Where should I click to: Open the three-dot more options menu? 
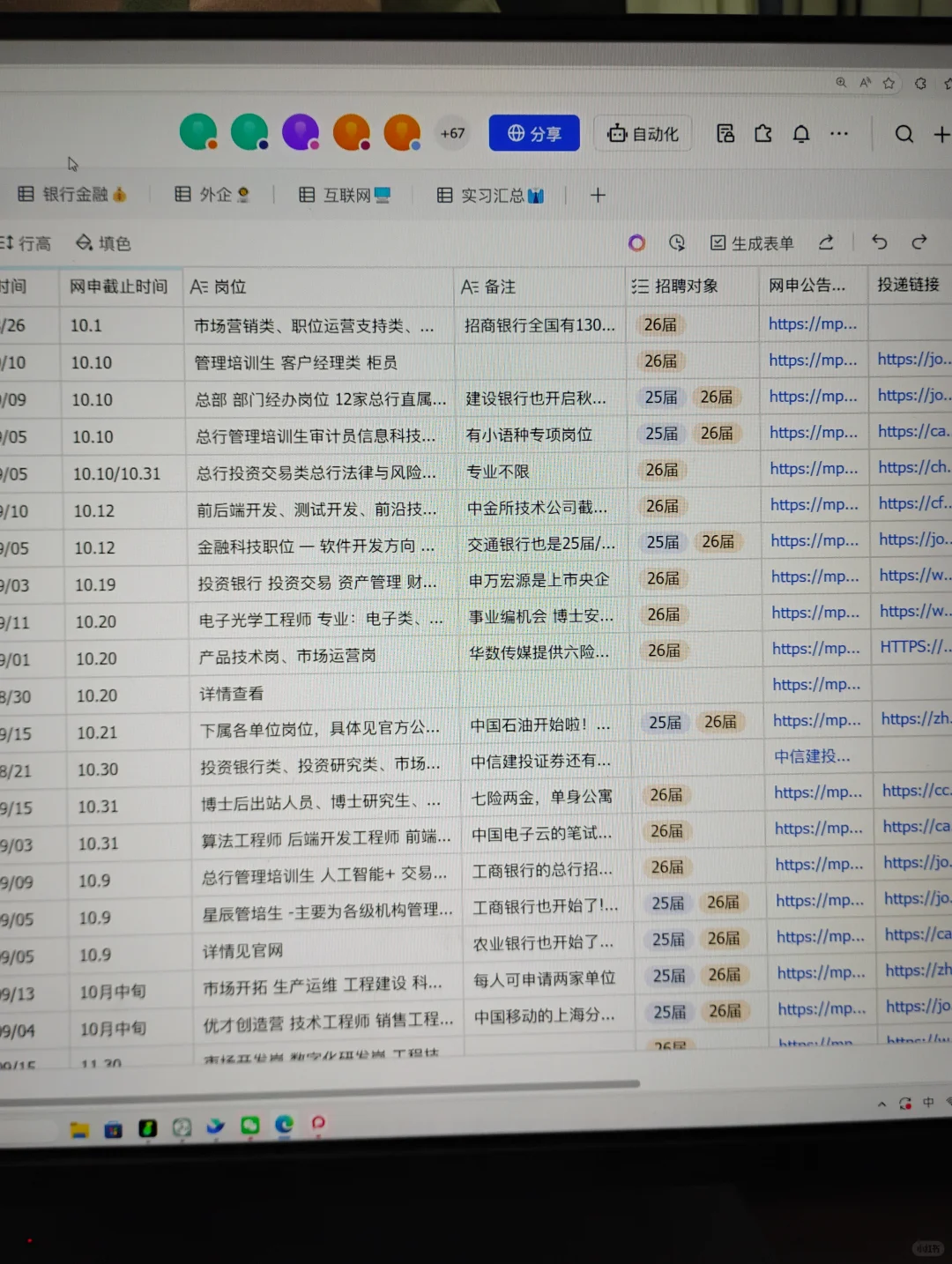[x=839, y=134]
